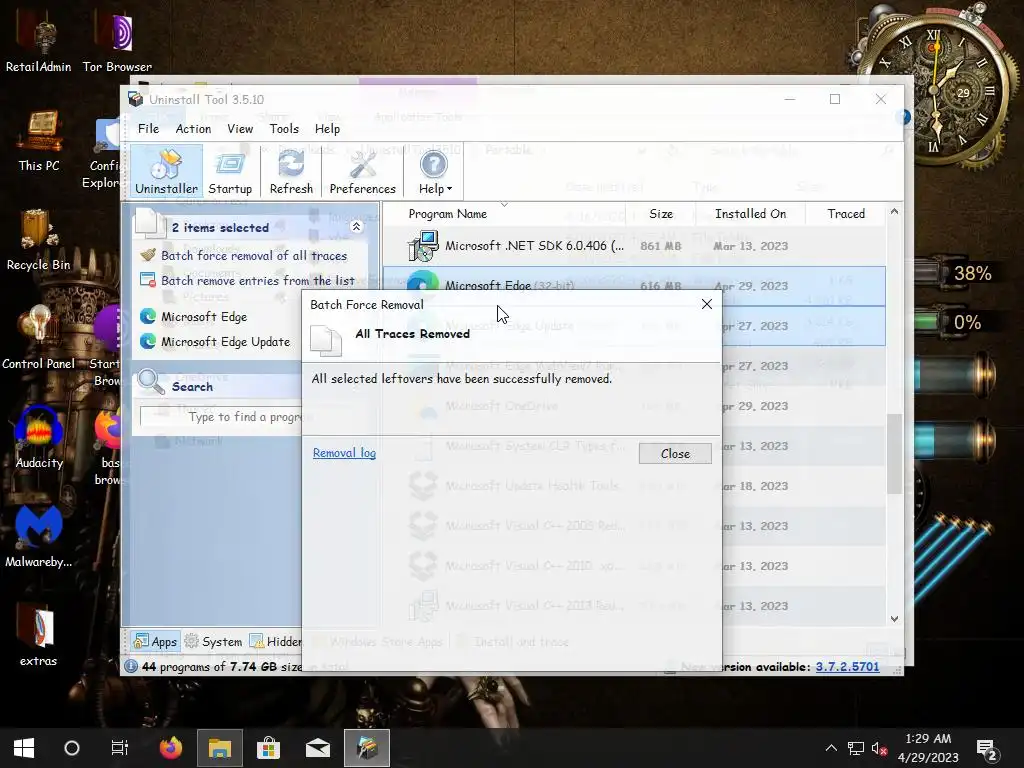Click the Microsoft .NET SDK program icon
The width and height of the screenshot is (1024, 768).
(x=423, y=246)
